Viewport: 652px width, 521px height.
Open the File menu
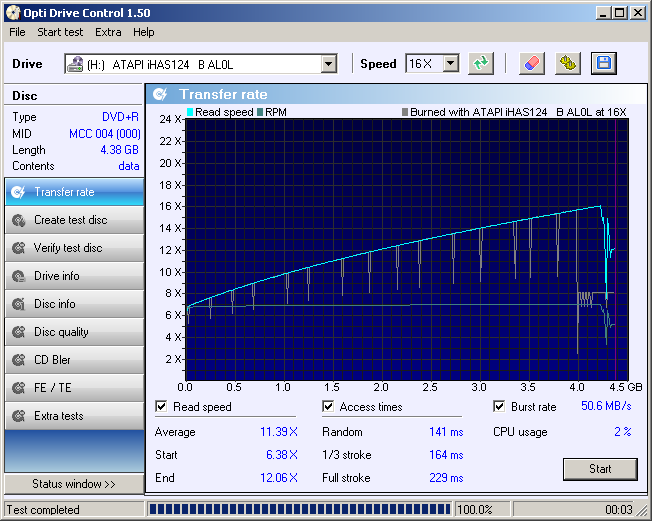click(x=17, y=32)
